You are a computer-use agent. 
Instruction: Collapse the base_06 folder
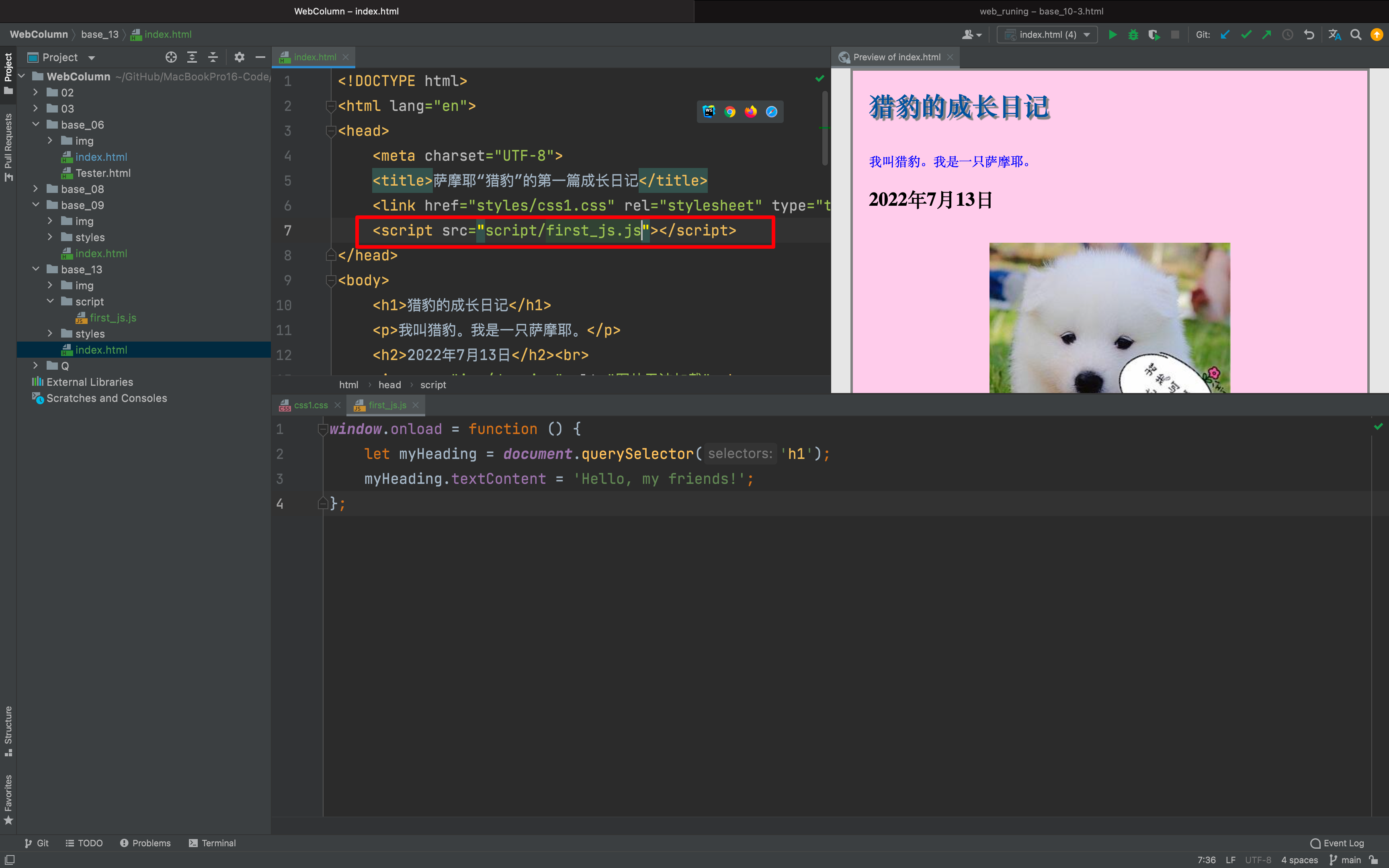[x=36, y=125]
